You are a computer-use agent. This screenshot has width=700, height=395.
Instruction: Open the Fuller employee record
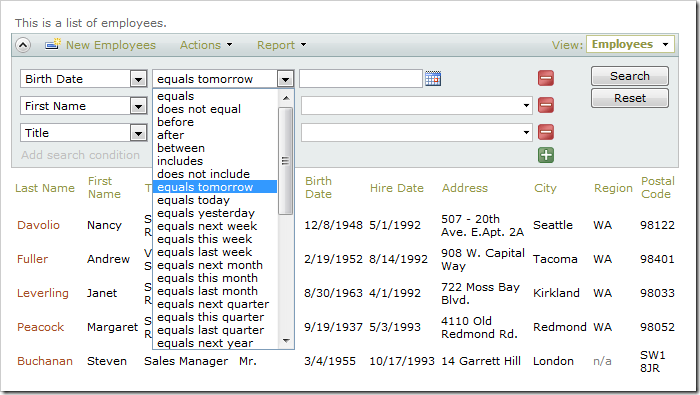[32, 259]
